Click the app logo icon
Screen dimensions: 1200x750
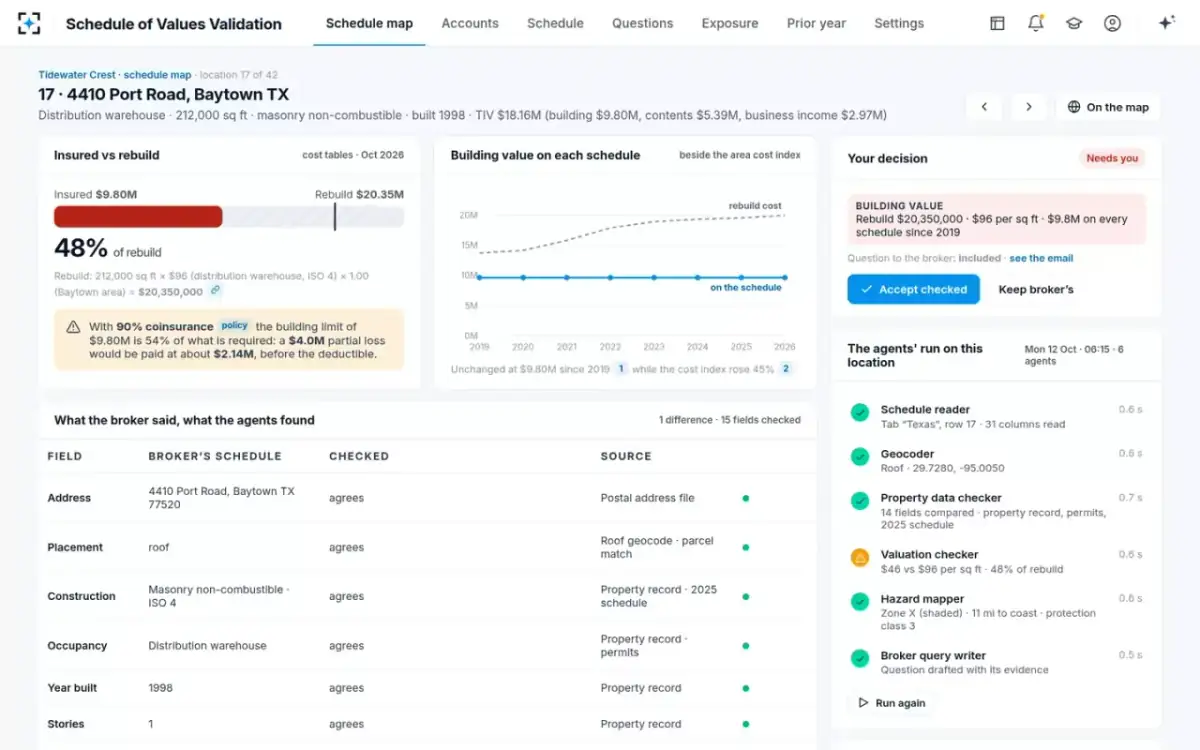[x=30, y=23]
